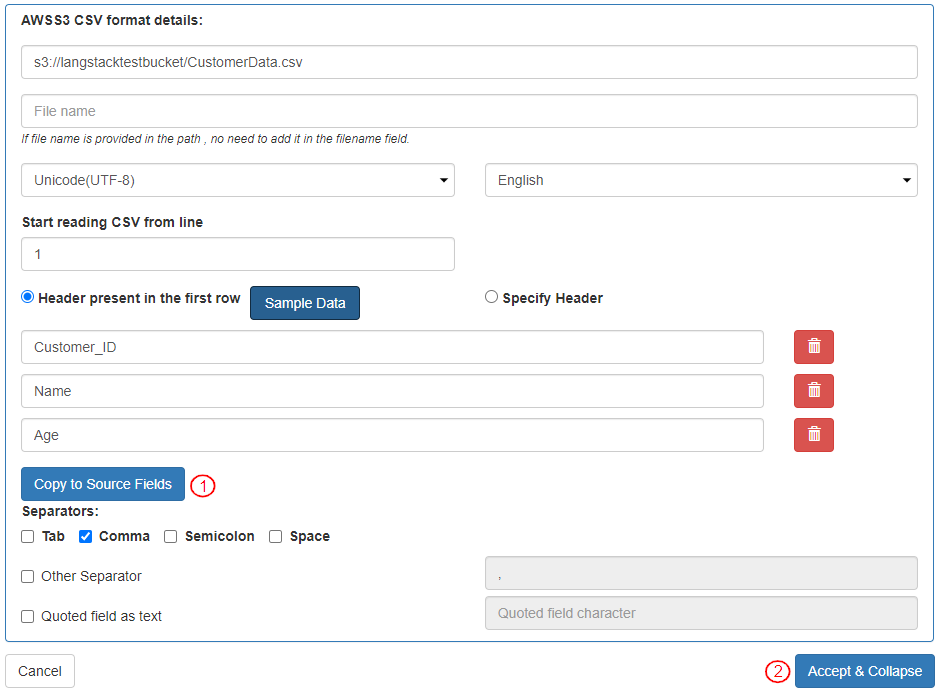Choose the Specify Header radio option
Image resolution: width=940 pixels, height=693 pixels.
tap(491, 297)
